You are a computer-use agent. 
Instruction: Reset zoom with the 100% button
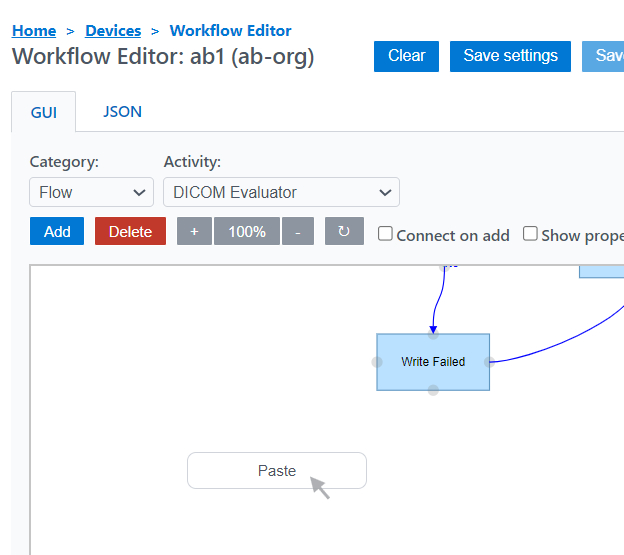point(246,231)
